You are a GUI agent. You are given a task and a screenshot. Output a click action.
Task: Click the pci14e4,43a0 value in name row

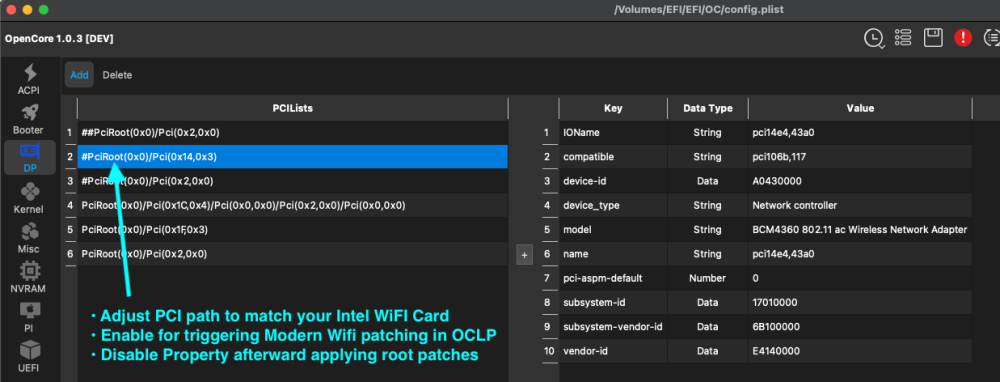pyautogui.click(x=860, y=254)
